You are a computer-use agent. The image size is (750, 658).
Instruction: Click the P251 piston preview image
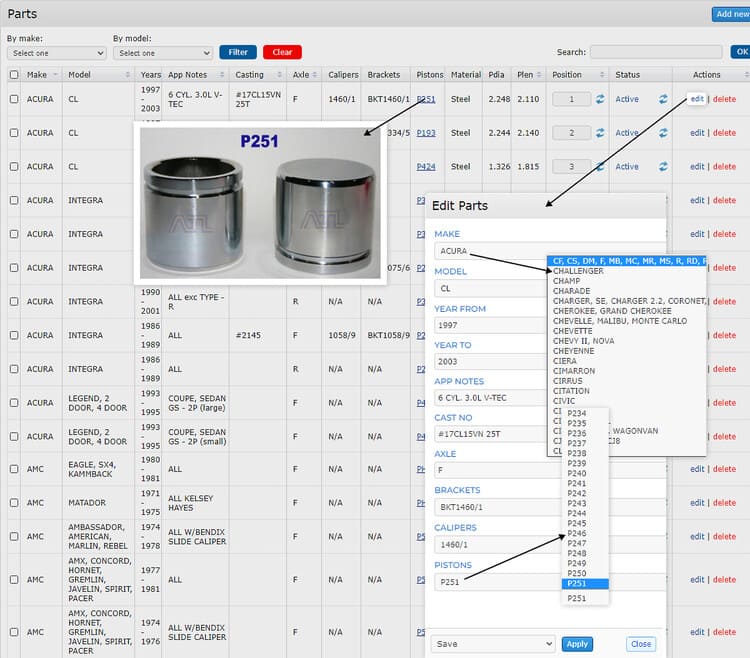tap(260, 203)
